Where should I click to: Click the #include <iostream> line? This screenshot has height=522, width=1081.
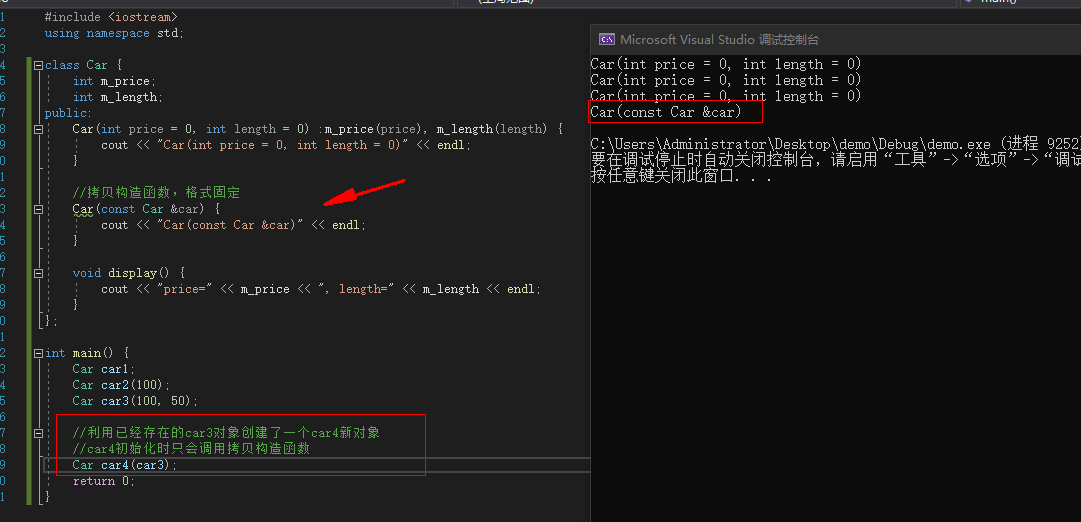click(111, 17)
